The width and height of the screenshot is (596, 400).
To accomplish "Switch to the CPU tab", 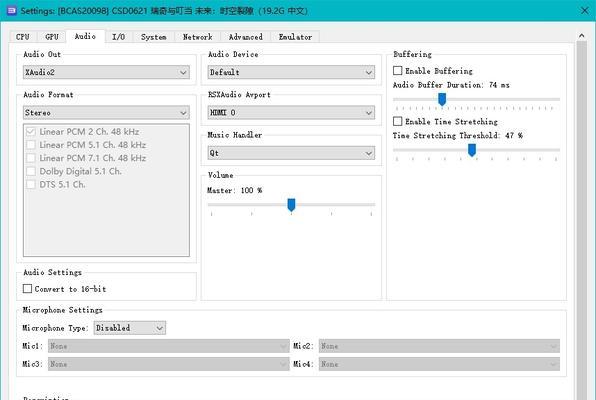I will pos(22,37).
